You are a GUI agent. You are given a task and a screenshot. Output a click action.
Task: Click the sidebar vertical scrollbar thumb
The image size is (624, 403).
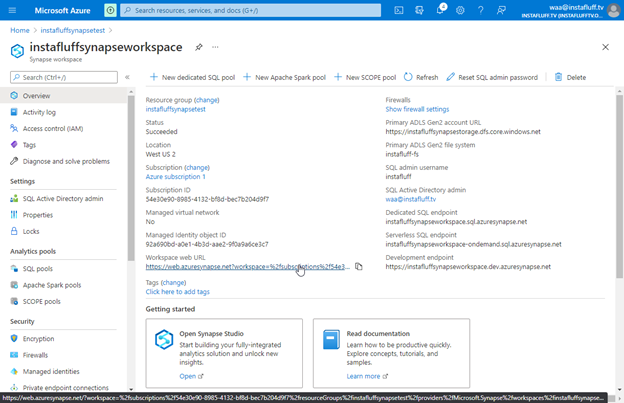(131, 178)
